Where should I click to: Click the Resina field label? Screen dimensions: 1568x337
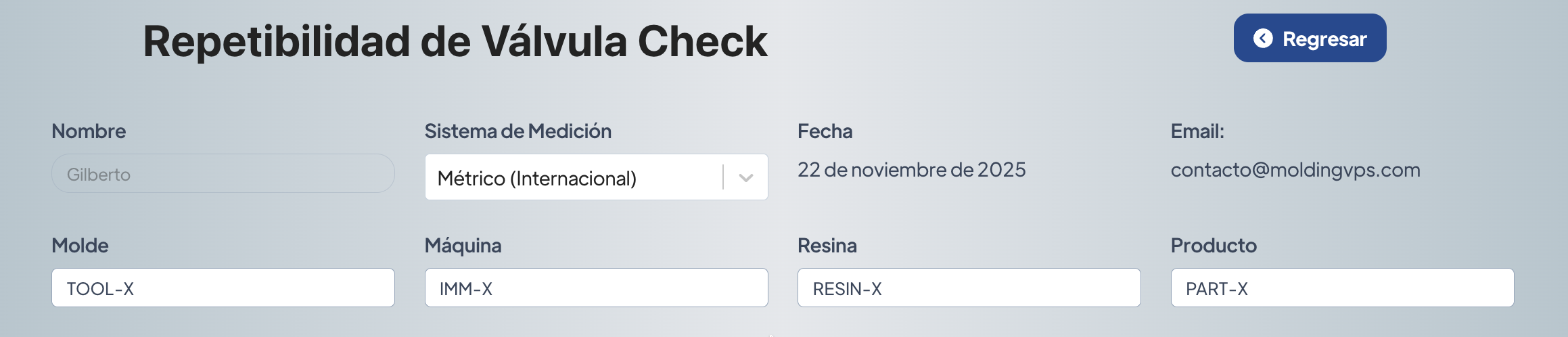pos(827,246)
